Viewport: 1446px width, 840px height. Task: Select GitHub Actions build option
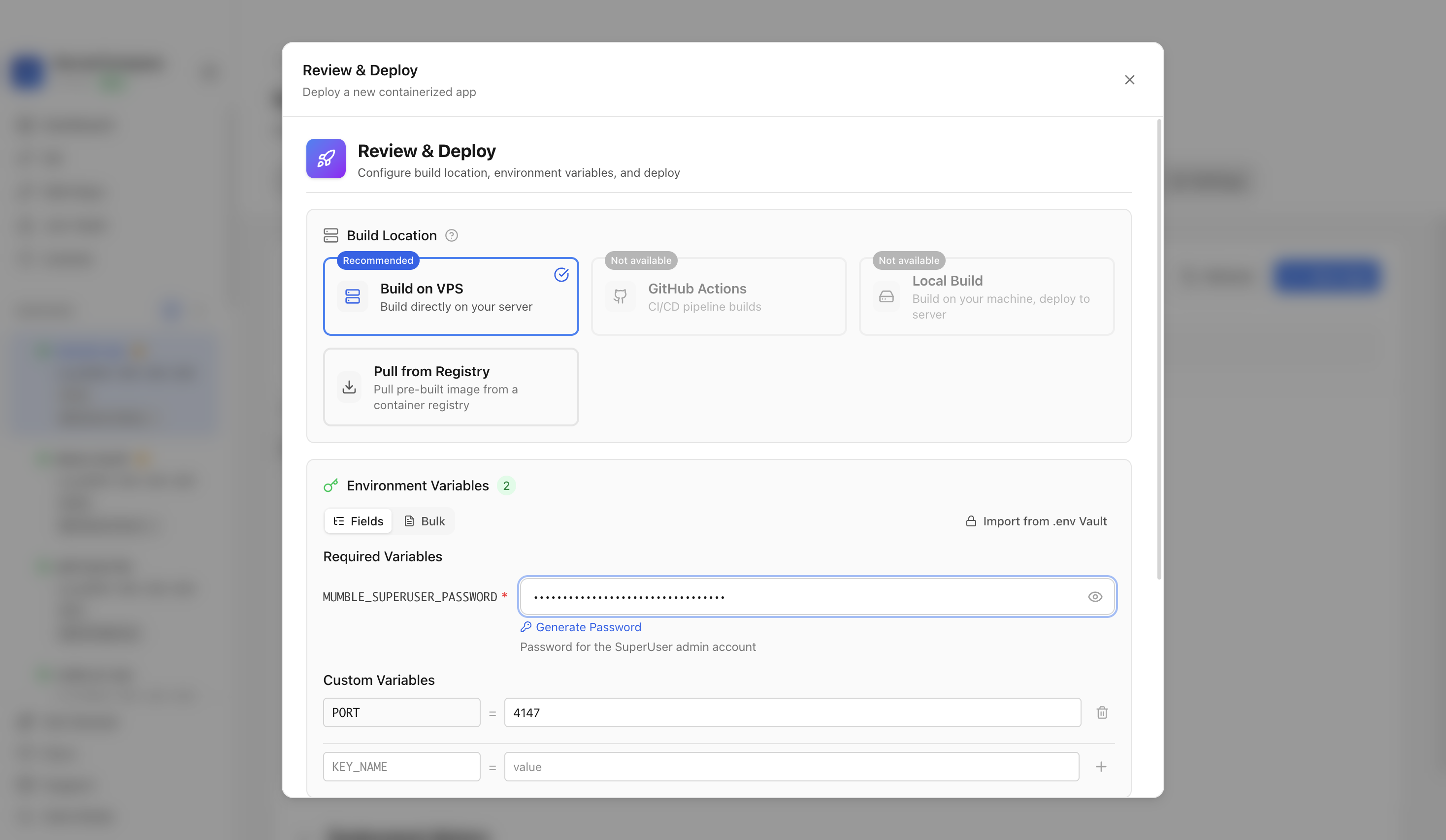coord(719,296)
